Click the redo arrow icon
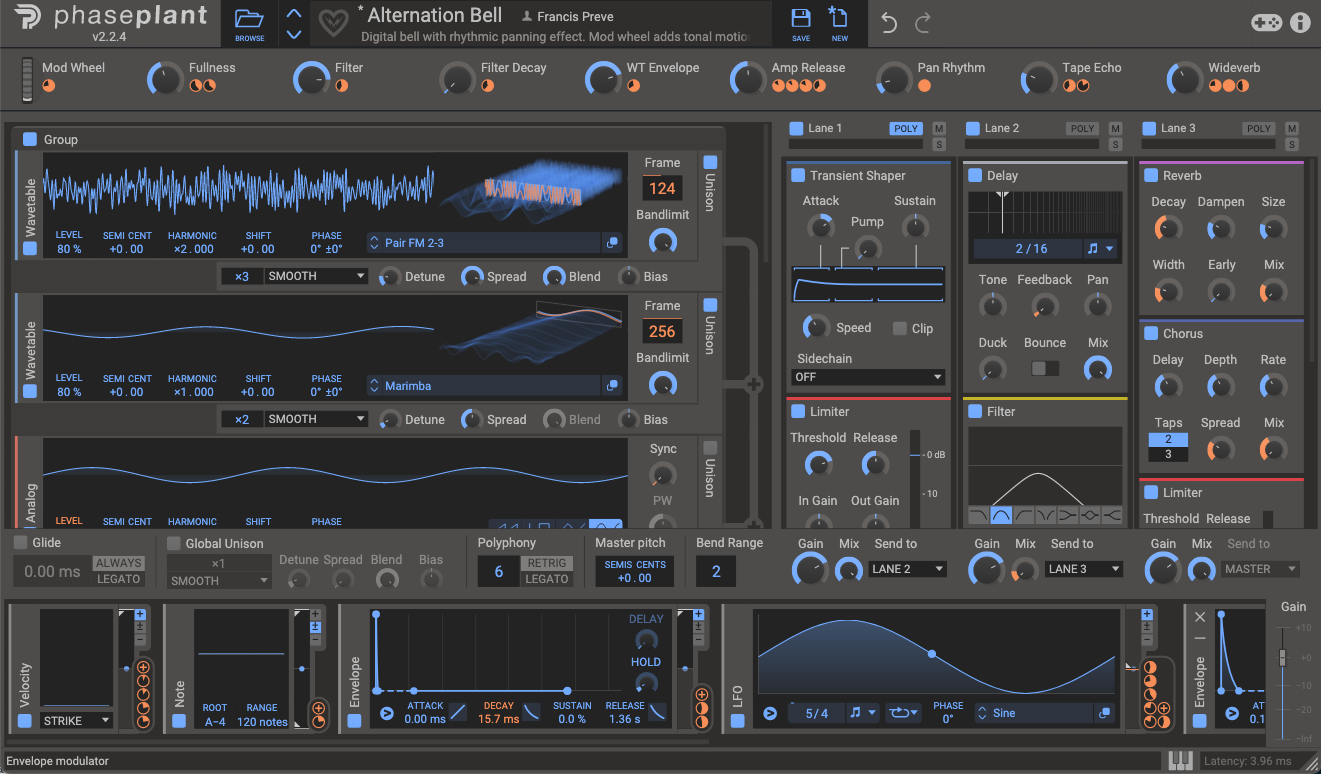Screen dimensions: 1321x774 tap(922, 22)
